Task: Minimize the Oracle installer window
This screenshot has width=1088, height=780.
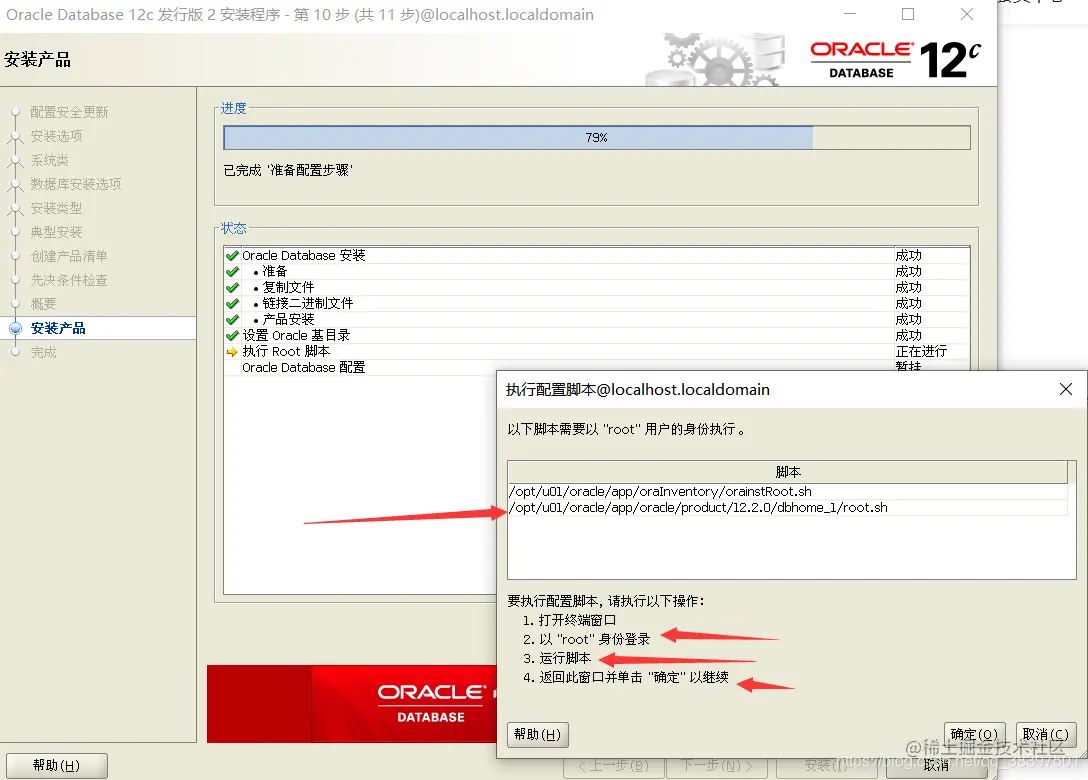Action: [x=850, y=14]
